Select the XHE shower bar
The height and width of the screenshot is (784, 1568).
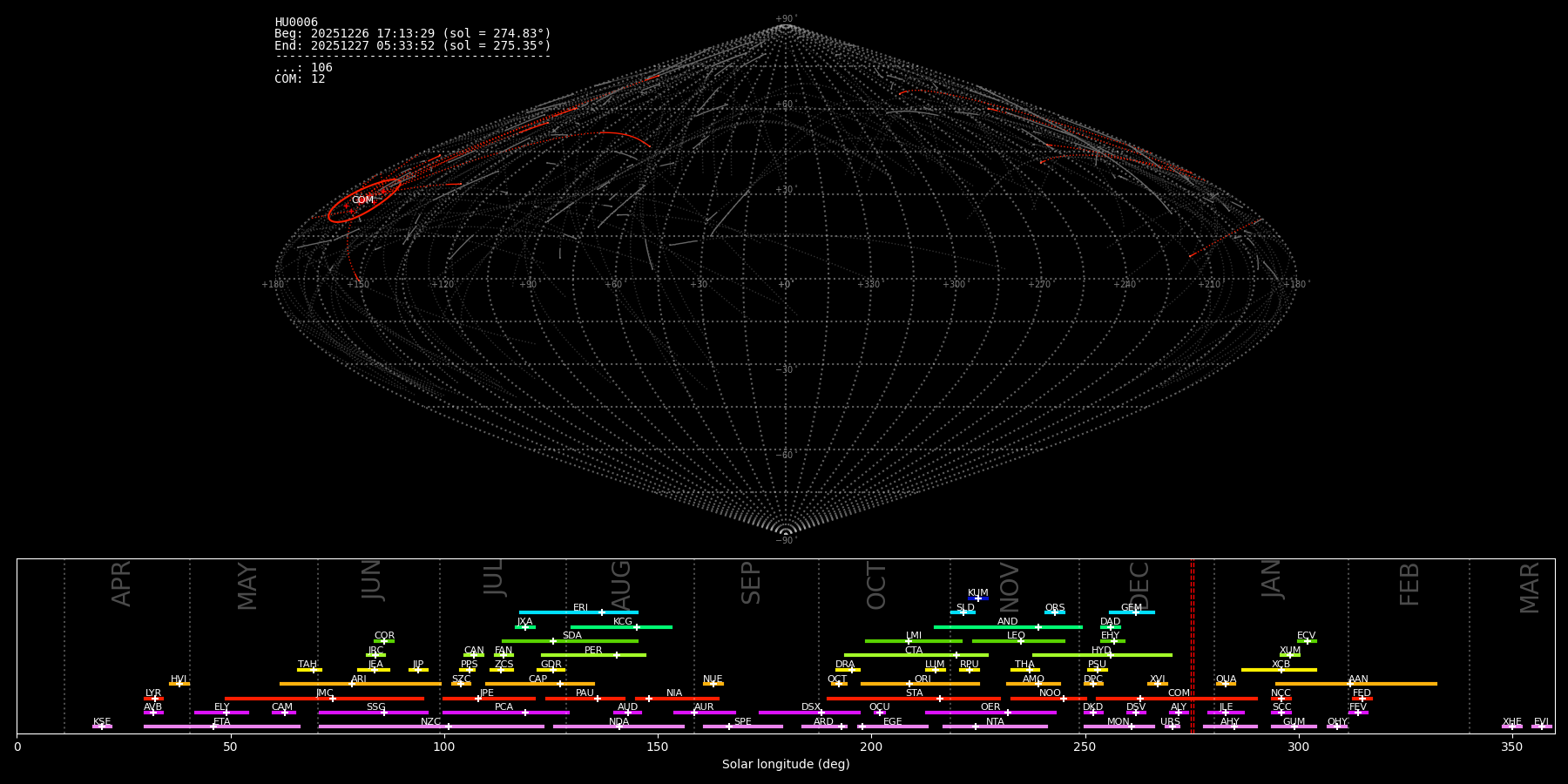(x=1511, y=727)
